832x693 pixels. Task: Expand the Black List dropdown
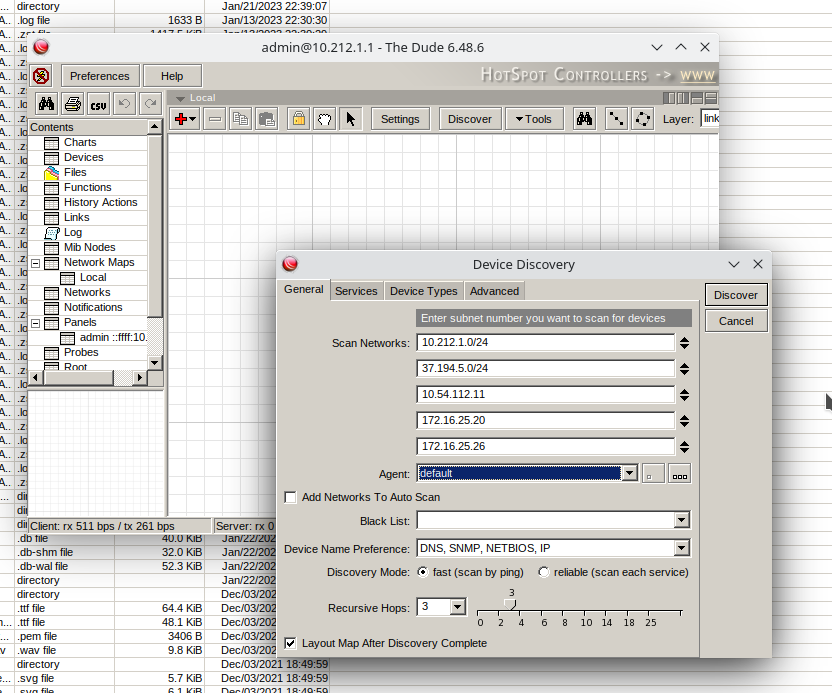681,521
